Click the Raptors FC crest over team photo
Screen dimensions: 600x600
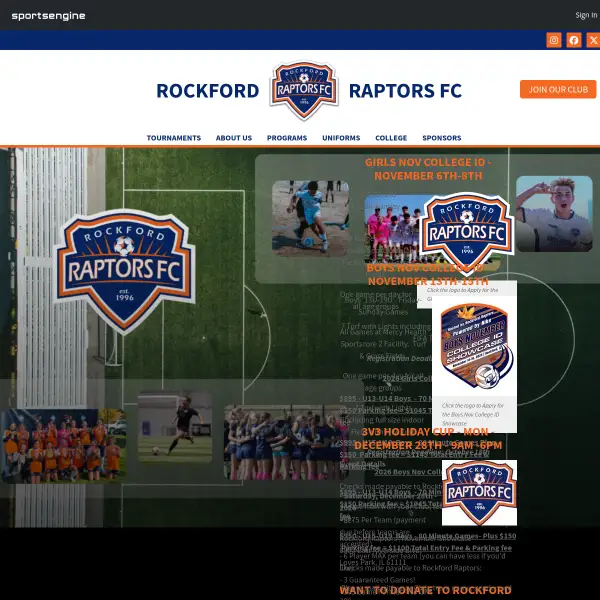tap(466, 233)
